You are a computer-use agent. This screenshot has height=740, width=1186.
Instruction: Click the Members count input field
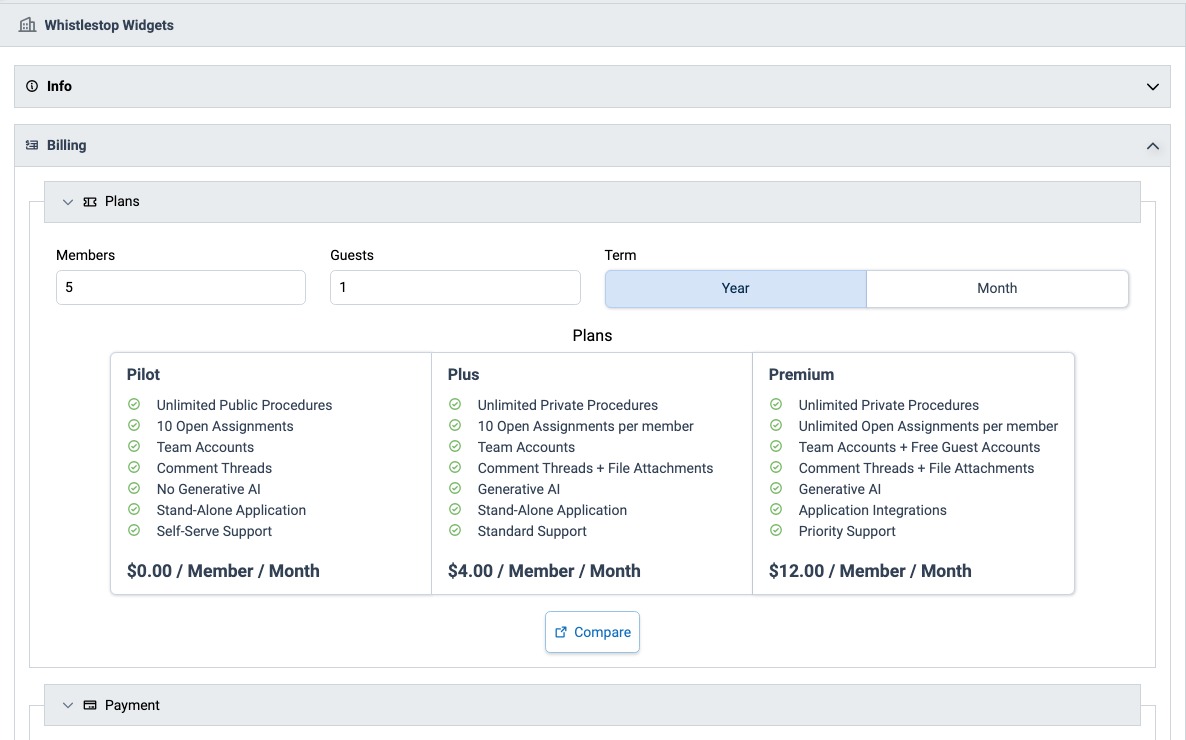[x=181, y=288]
